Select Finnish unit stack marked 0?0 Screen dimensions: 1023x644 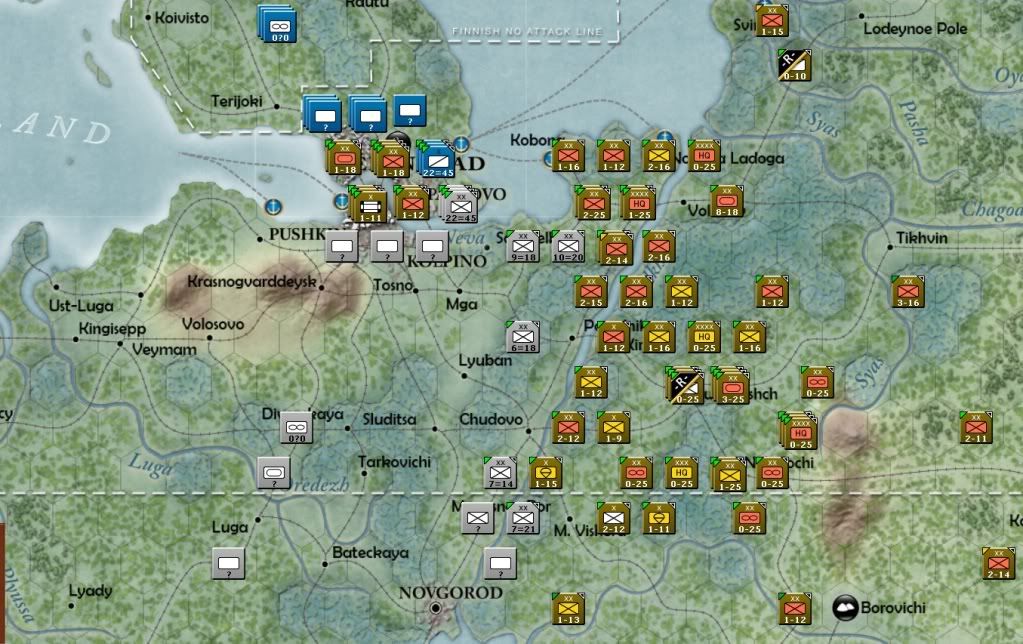tap(275, 23)
